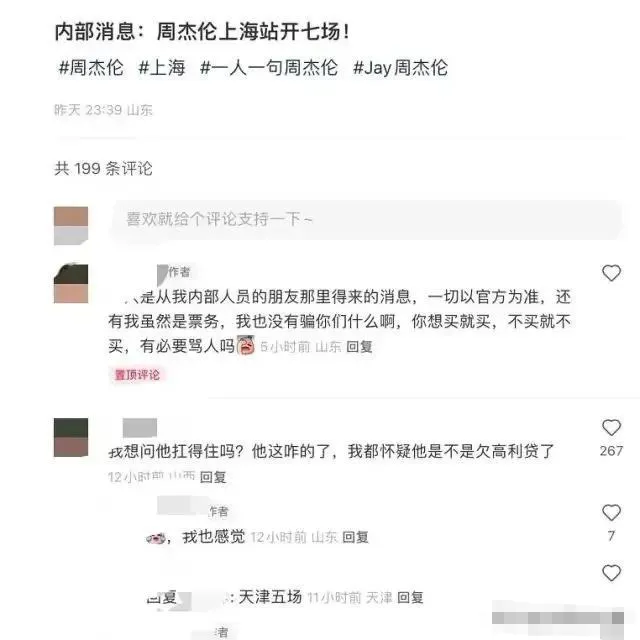The height and width of the screenshot is (640, 640).
Task: Like the author's reply with 7 likes
Action: point(611,513)
